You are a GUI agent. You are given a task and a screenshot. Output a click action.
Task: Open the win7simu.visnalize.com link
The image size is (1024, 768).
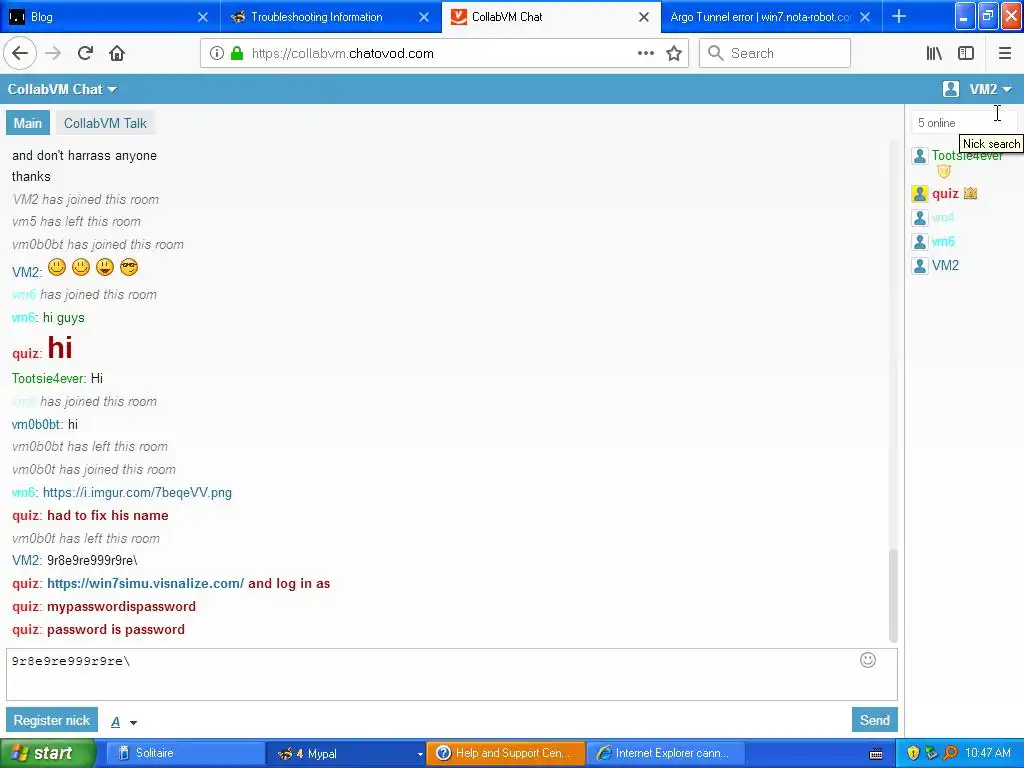pos(145,583)
